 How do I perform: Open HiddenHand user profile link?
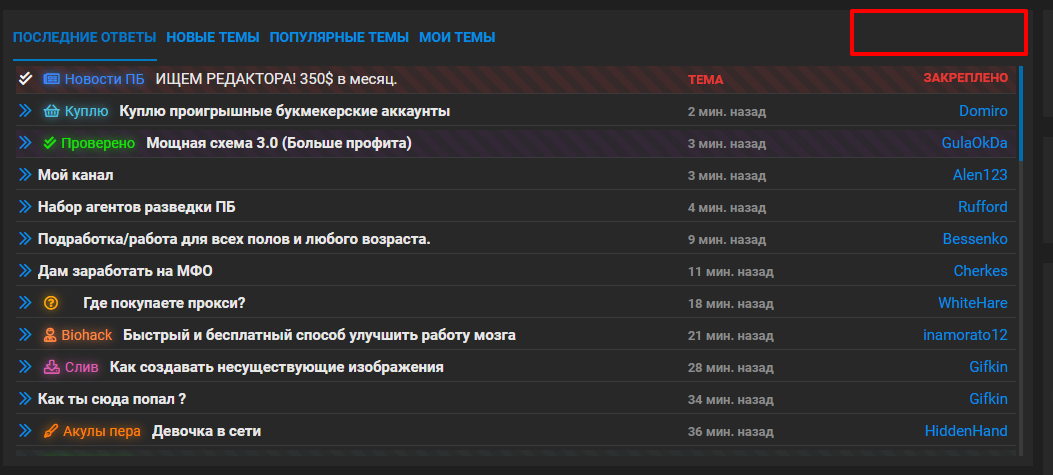966,431
